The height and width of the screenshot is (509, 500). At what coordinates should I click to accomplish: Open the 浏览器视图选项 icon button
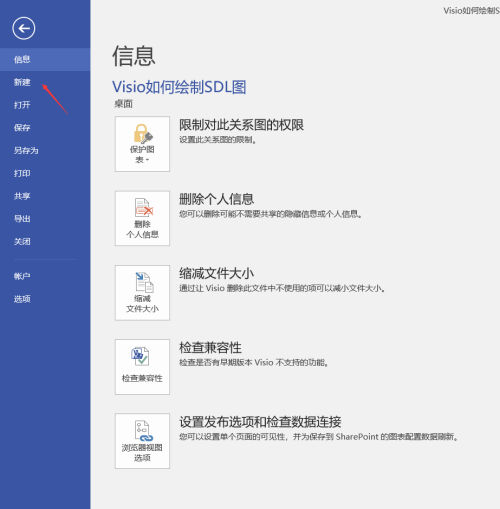tap(142, 441)
